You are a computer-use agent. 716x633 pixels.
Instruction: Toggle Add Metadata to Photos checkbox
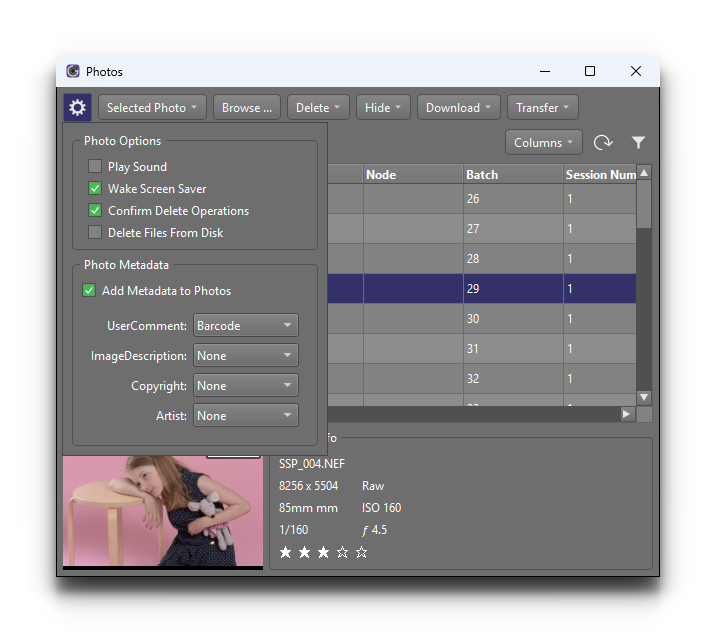tap(89, 290)
